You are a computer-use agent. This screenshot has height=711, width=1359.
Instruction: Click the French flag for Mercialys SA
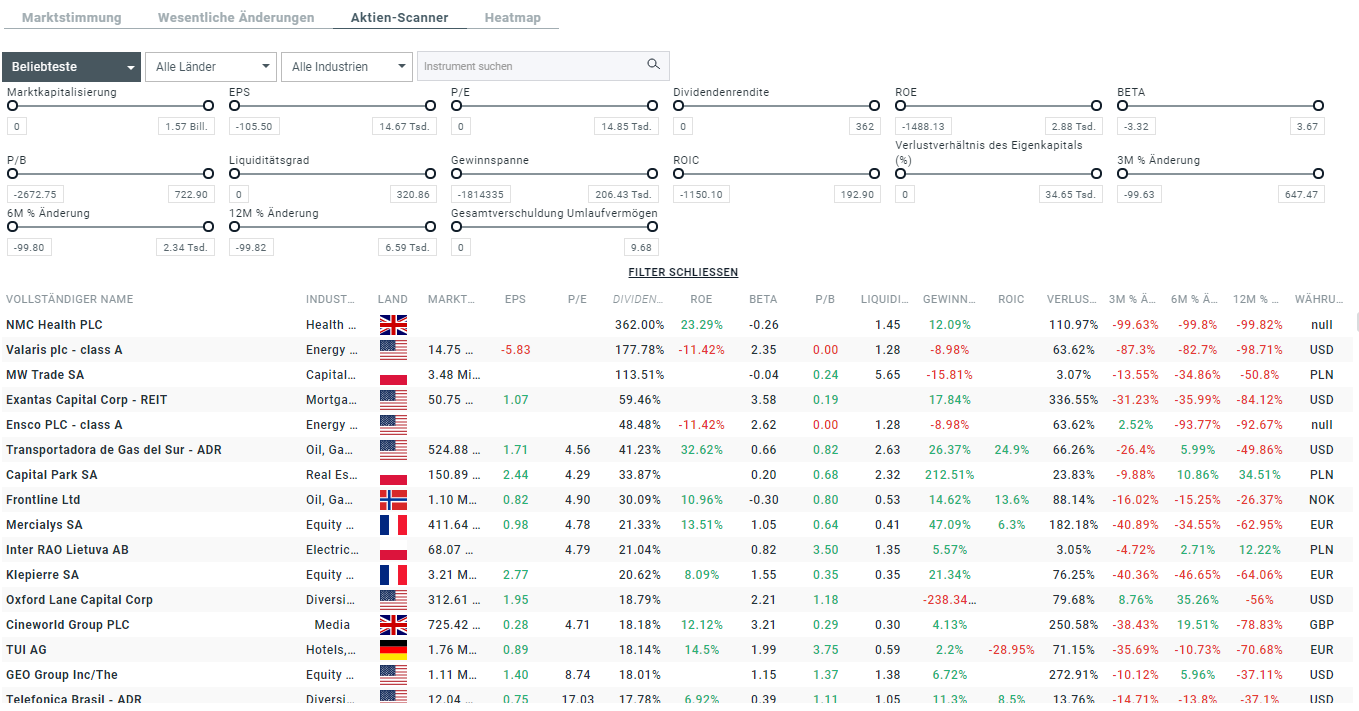[x=393, y=525]
